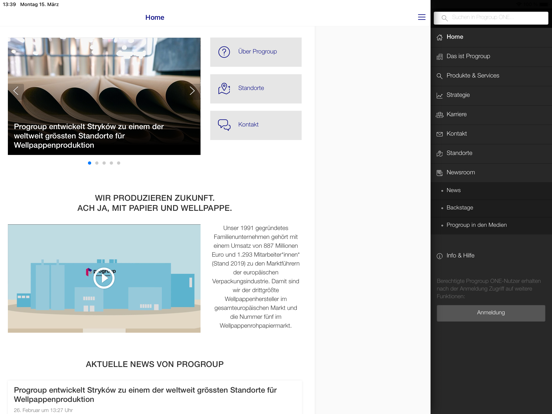The image size is (552, 414).
Task: Click the Kontakt envelope icon in sidebar
Action: [439, 134]
